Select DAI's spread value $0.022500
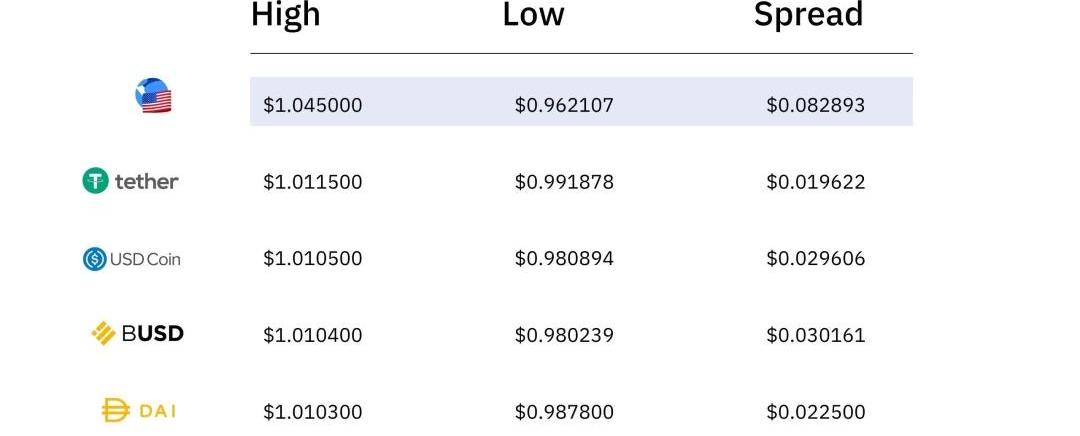Screen dimensions: 1080x436 (815, 412)
